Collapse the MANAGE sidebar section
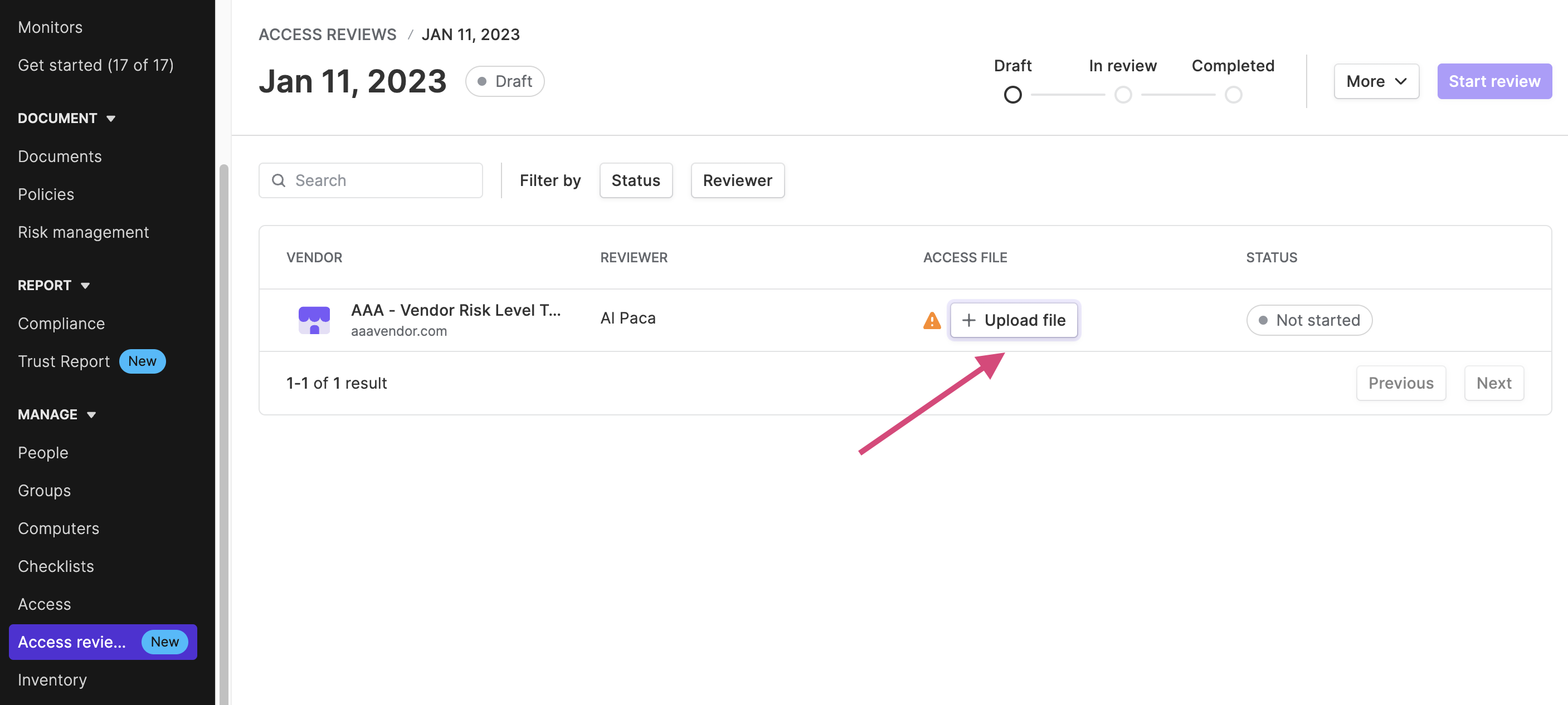 coord(57,414)
